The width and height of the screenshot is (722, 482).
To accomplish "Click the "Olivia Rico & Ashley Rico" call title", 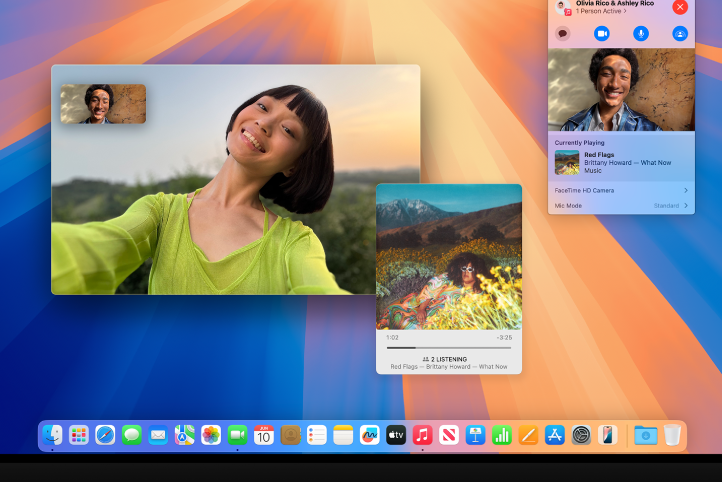I will 615,3.
